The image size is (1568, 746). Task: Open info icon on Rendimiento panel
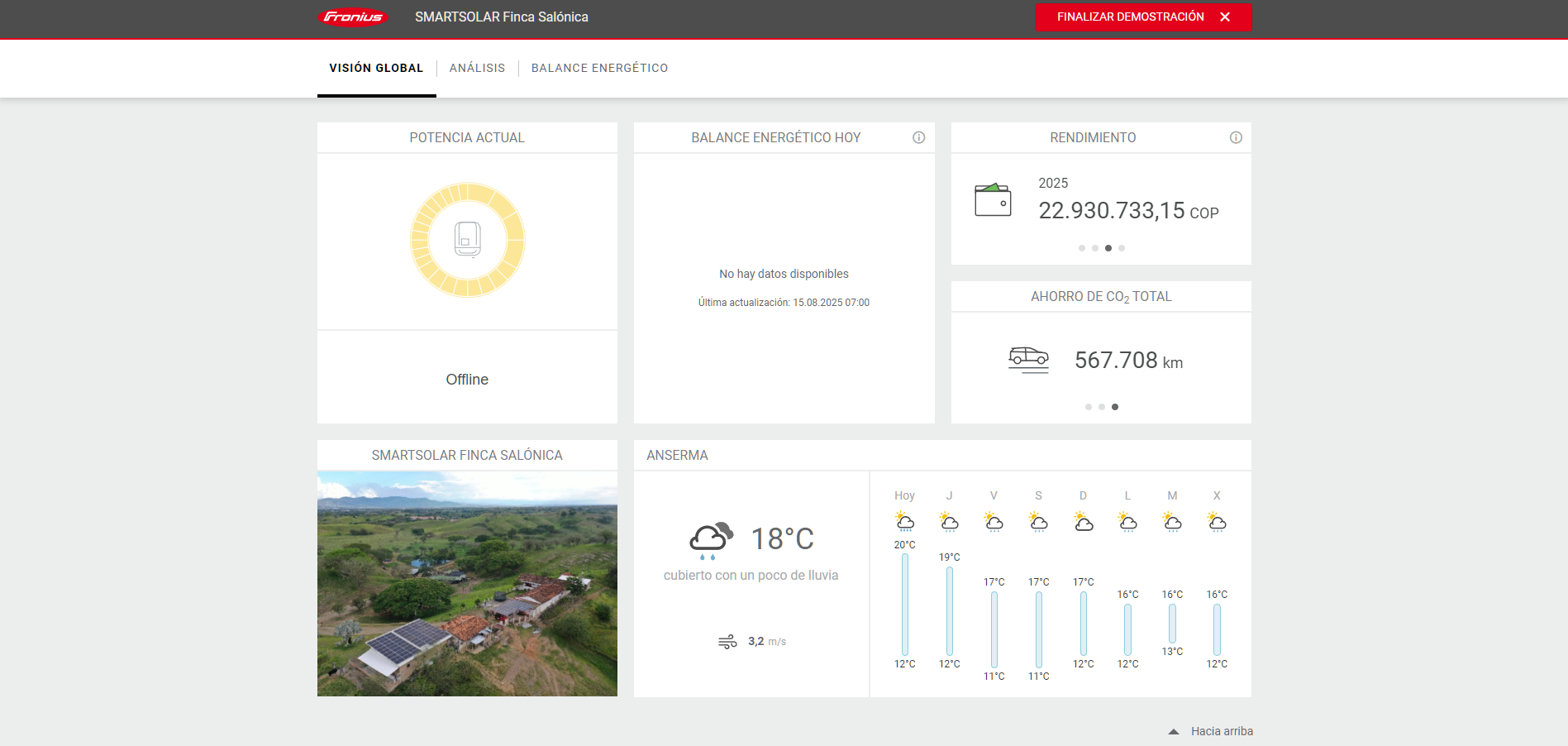(x=1236, y=138)
